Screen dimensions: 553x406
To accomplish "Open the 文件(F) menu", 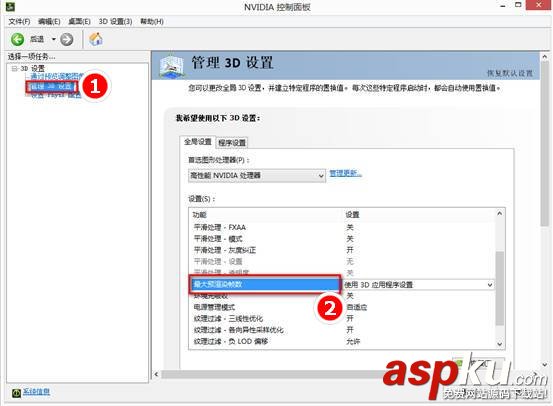I will (x=19, y=22).
